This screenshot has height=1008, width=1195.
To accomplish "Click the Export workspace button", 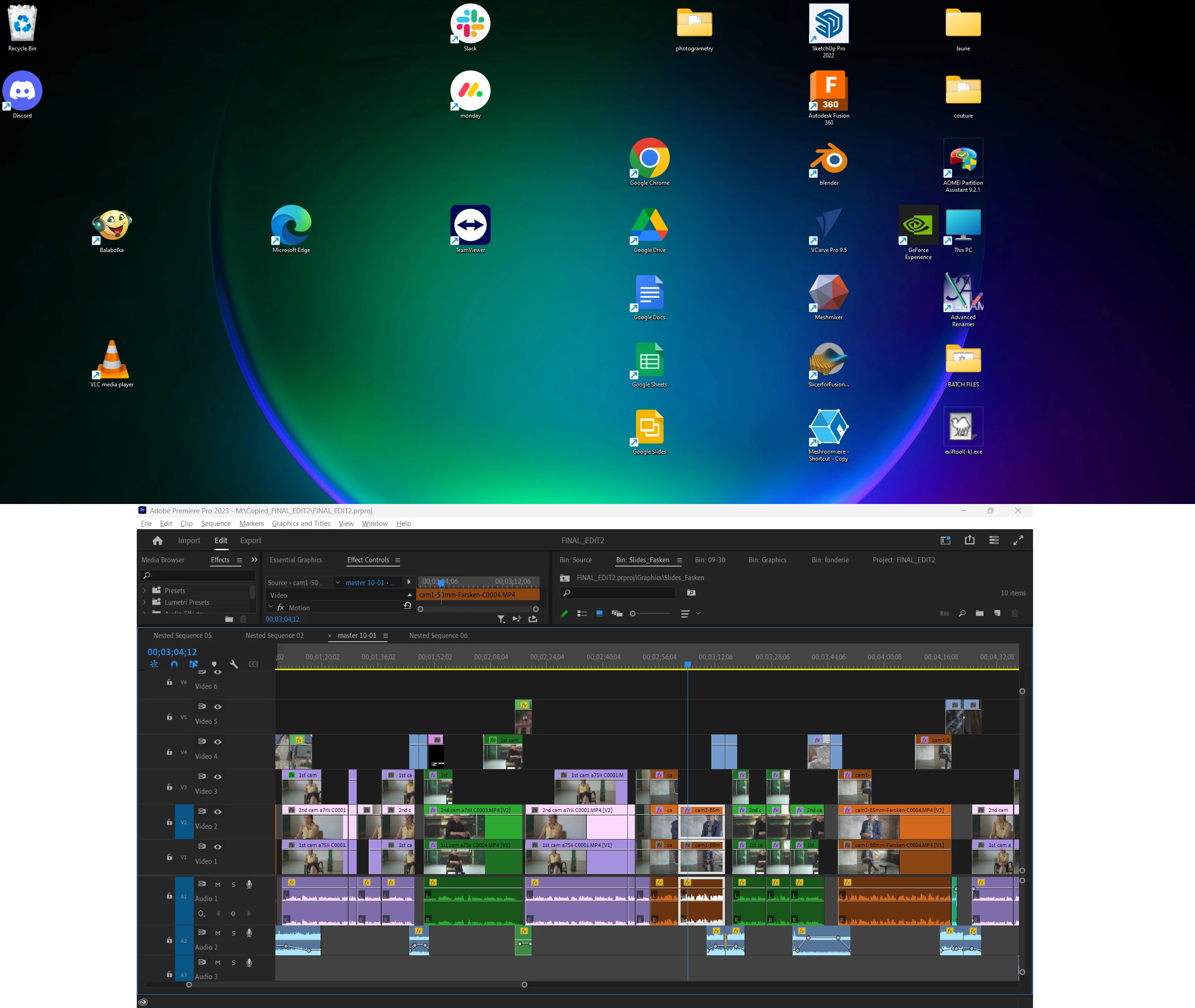I will [250, 540].
